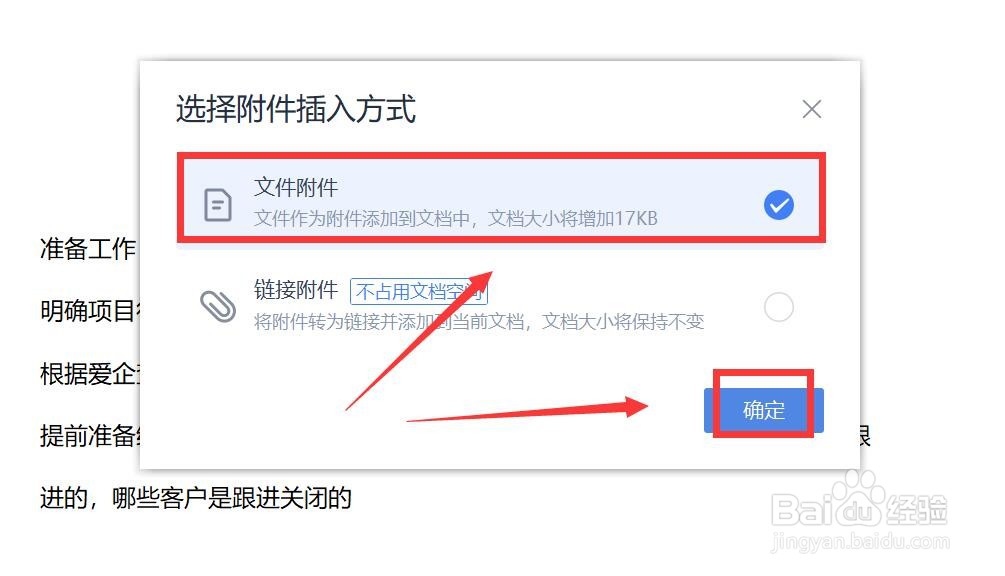Choose the 链接附件 option label
The width and height of the screenshot is (1005, 576).
(x=295, y=290)
